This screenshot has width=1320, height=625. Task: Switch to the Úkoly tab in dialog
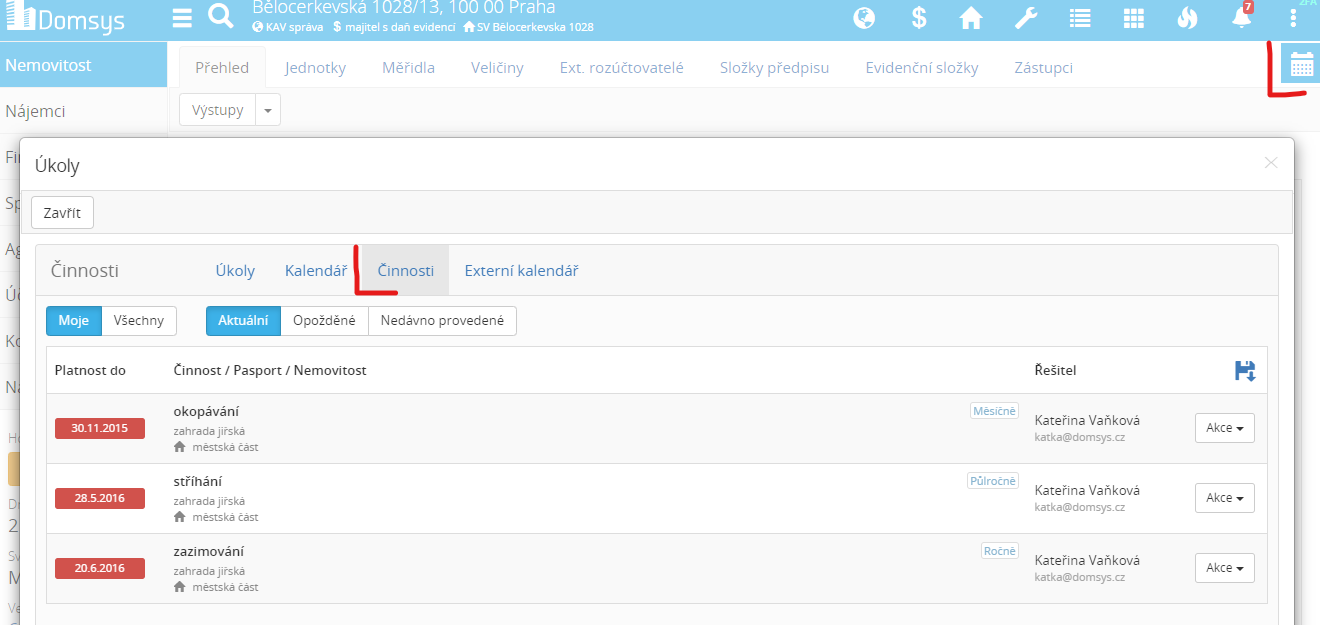(x=235, y=270)
